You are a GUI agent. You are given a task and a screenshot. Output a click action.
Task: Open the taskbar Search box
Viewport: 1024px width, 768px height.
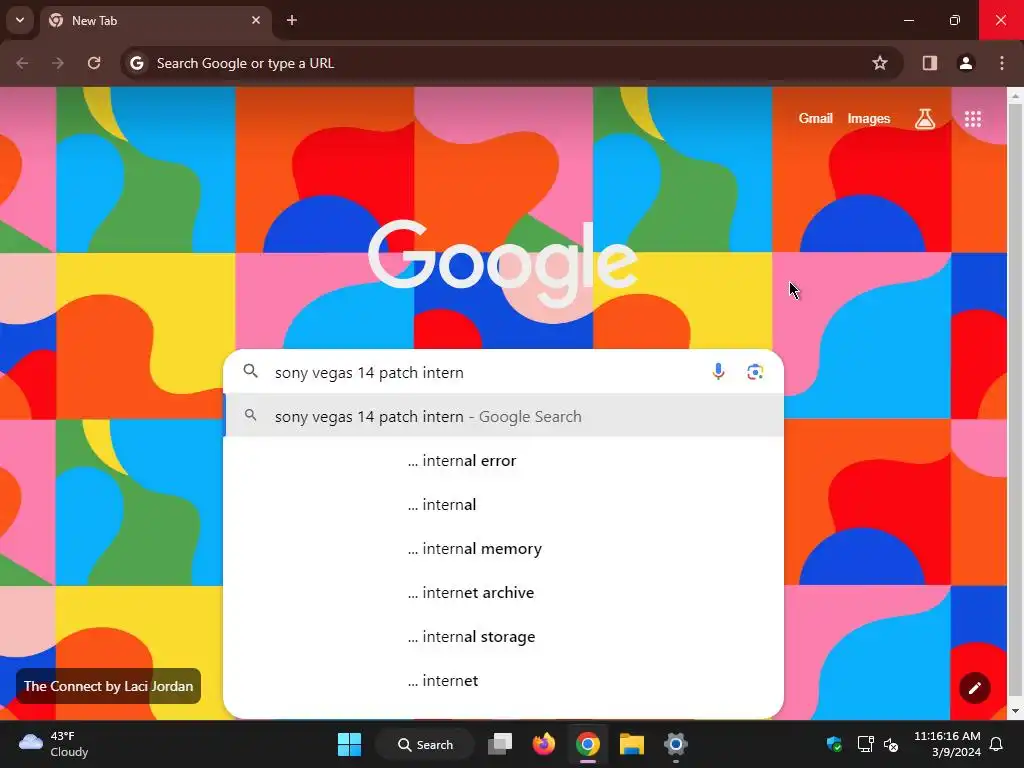point(425,744)
